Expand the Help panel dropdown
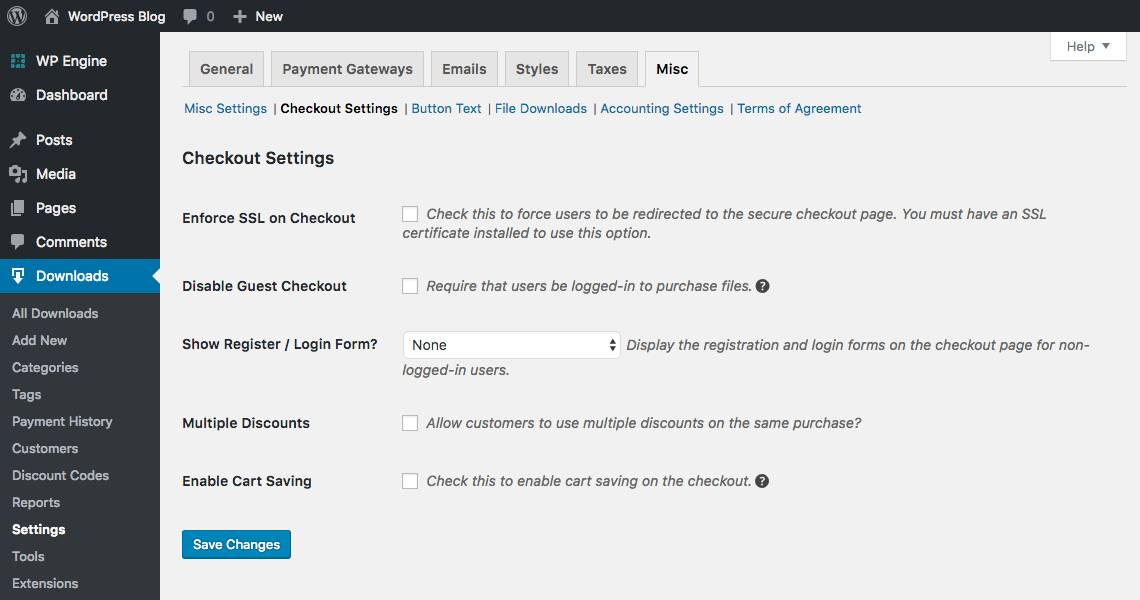 [x=1088, y=46]
